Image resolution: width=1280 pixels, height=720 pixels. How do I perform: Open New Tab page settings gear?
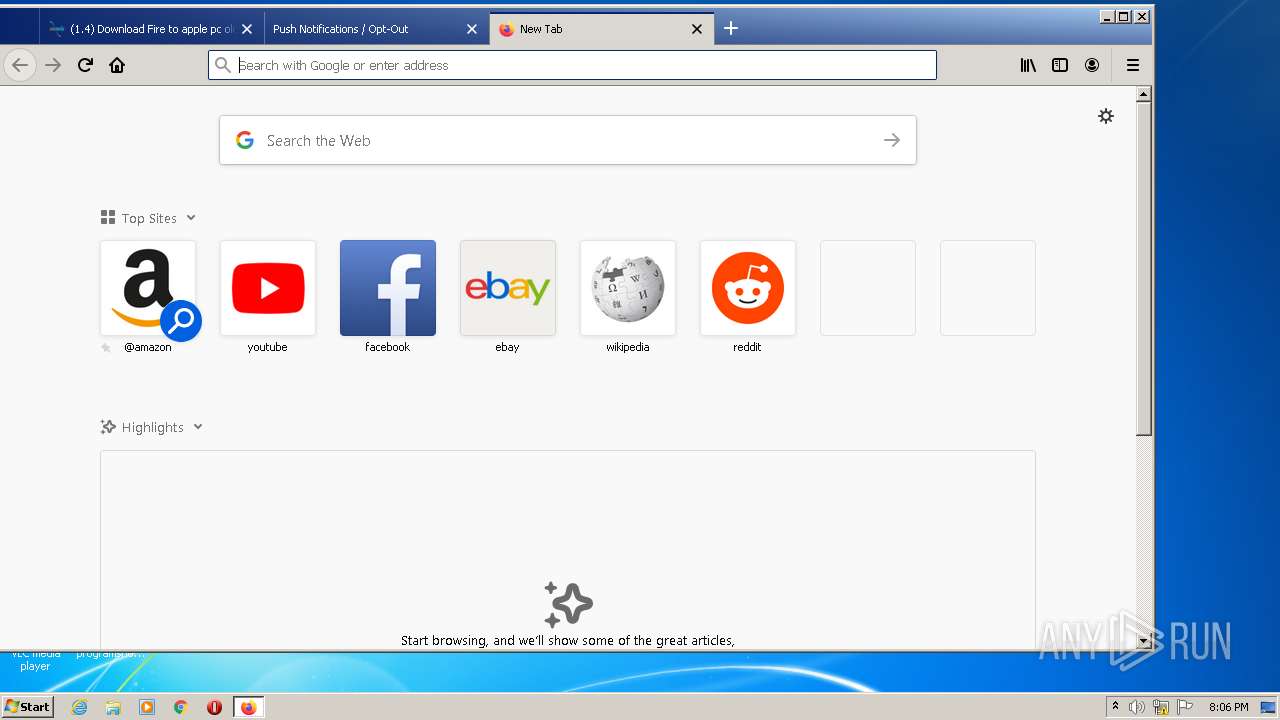tap(1106, 116)
